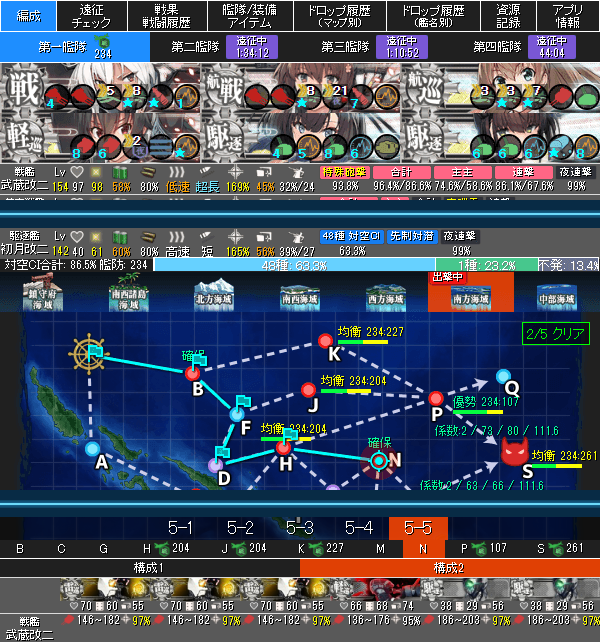Select map 5-5

pyautogui.click(x=418, y=528)
